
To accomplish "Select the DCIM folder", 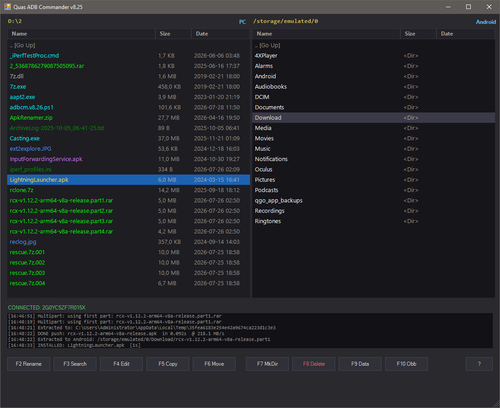I will tap(373, 97).
